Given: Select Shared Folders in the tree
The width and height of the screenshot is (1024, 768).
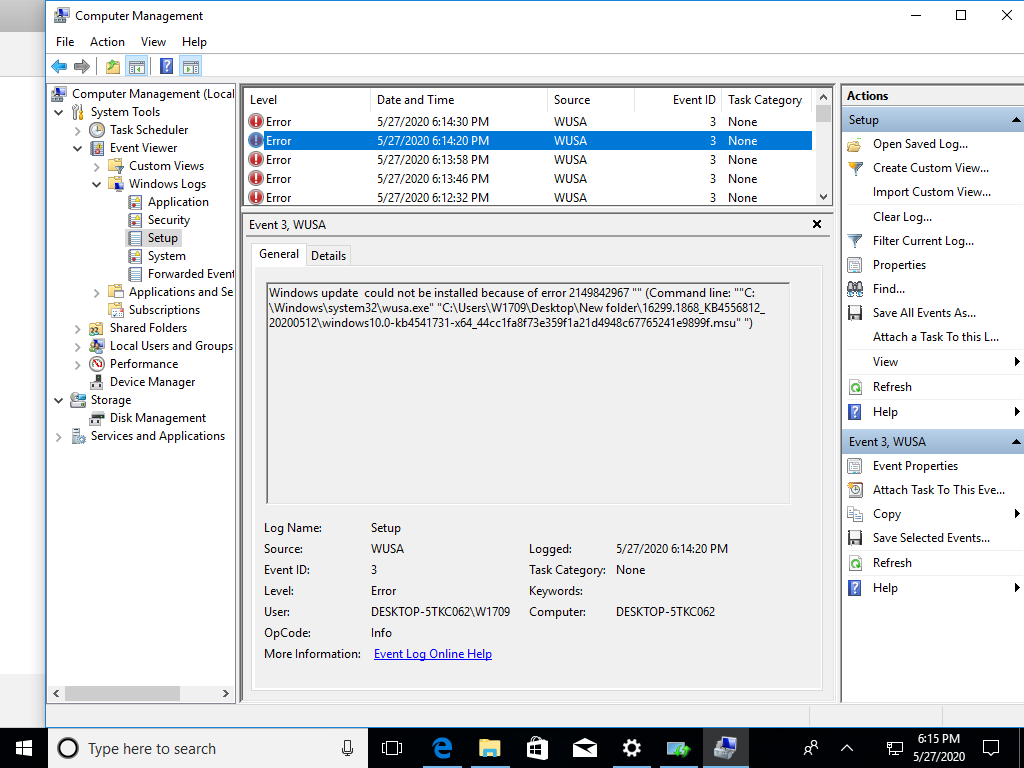Looking at the screenshot, I should coord(148,328).
